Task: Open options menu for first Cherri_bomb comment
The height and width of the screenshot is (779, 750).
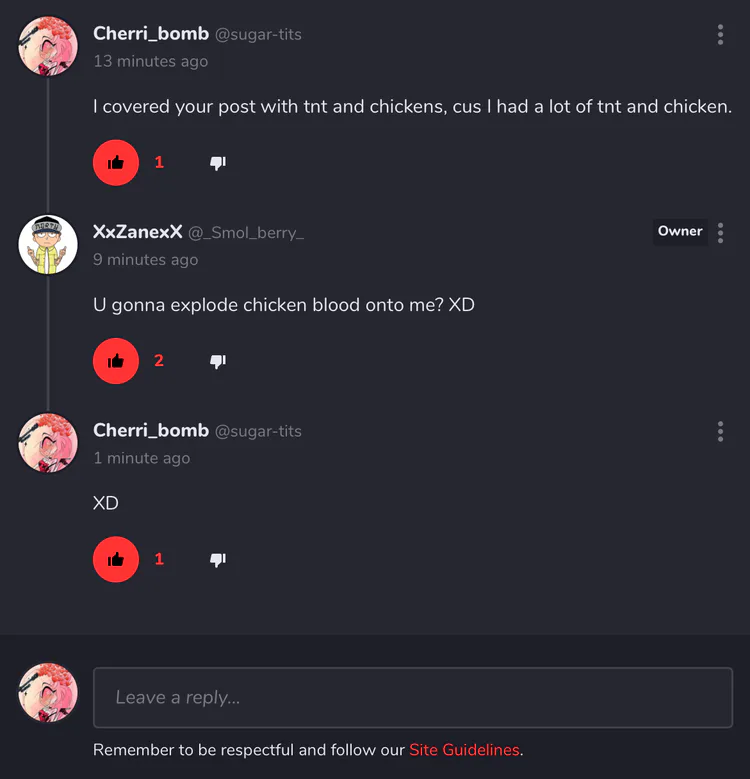Action: click(720, 35)
